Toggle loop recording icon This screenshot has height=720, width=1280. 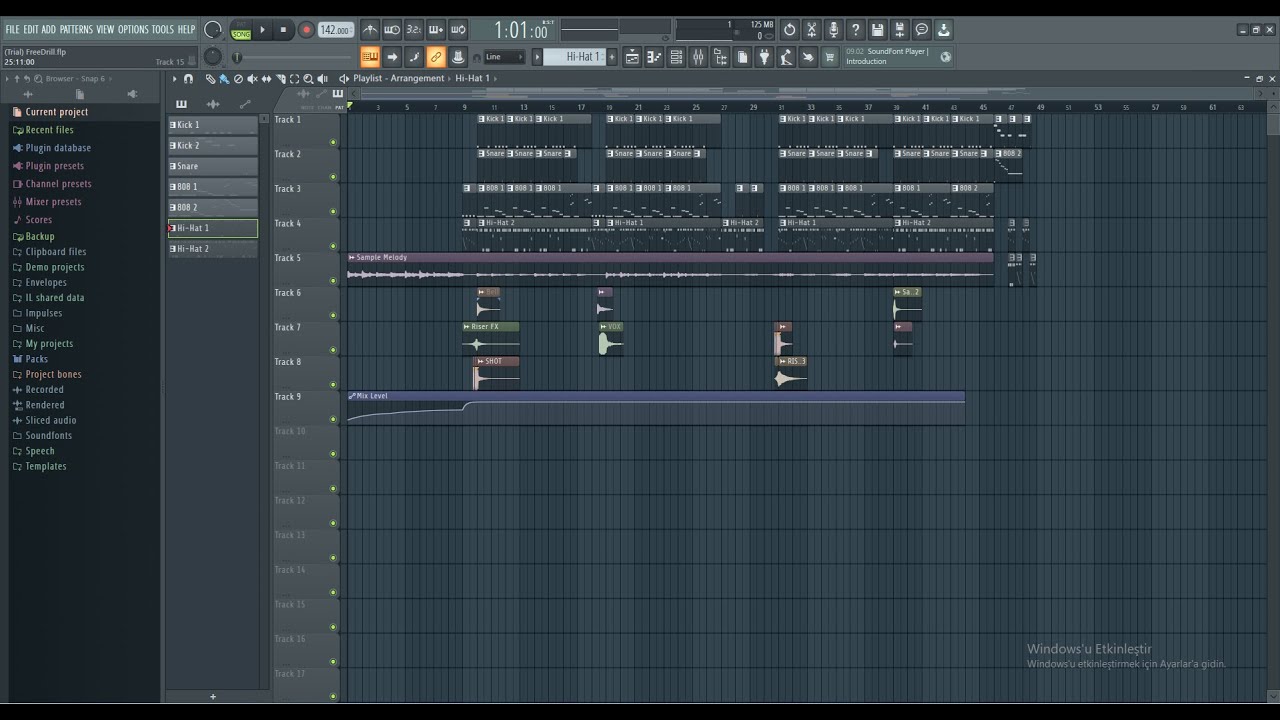[458, 30]
